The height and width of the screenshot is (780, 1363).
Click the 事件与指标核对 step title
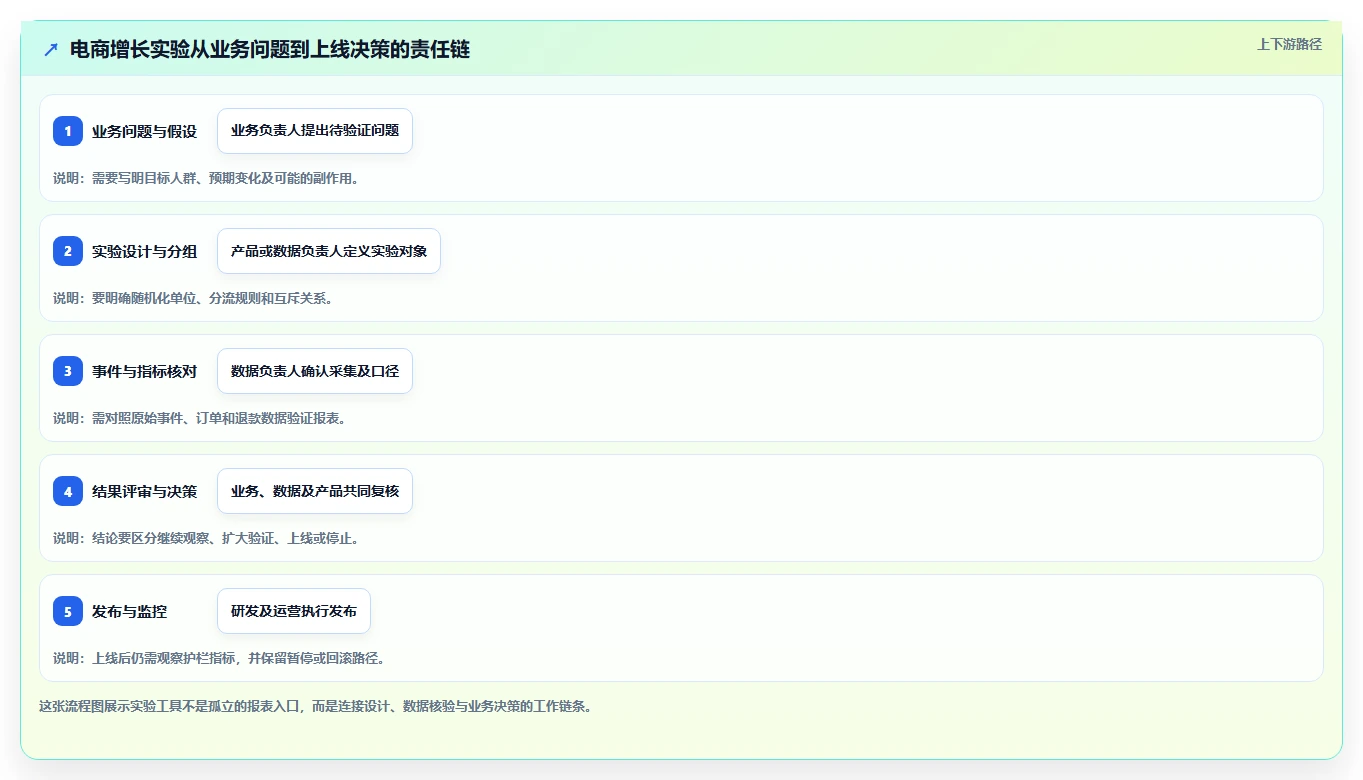(x=144, y=371)
